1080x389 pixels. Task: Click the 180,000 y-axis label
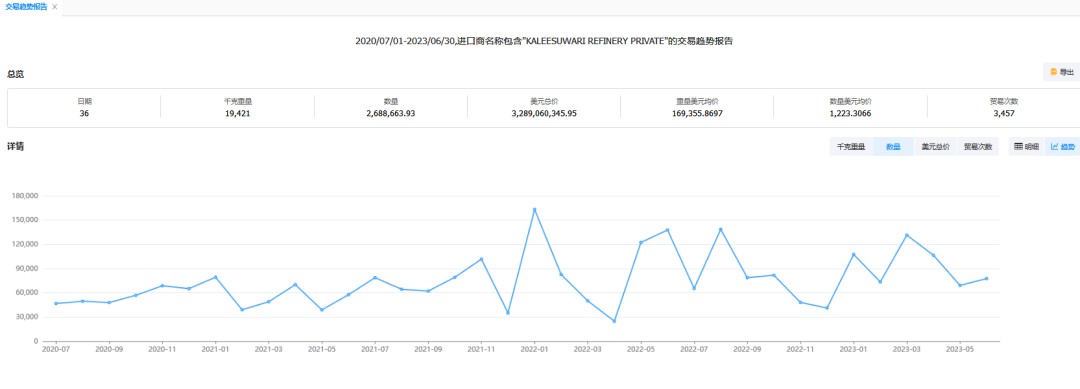(25, 196)
